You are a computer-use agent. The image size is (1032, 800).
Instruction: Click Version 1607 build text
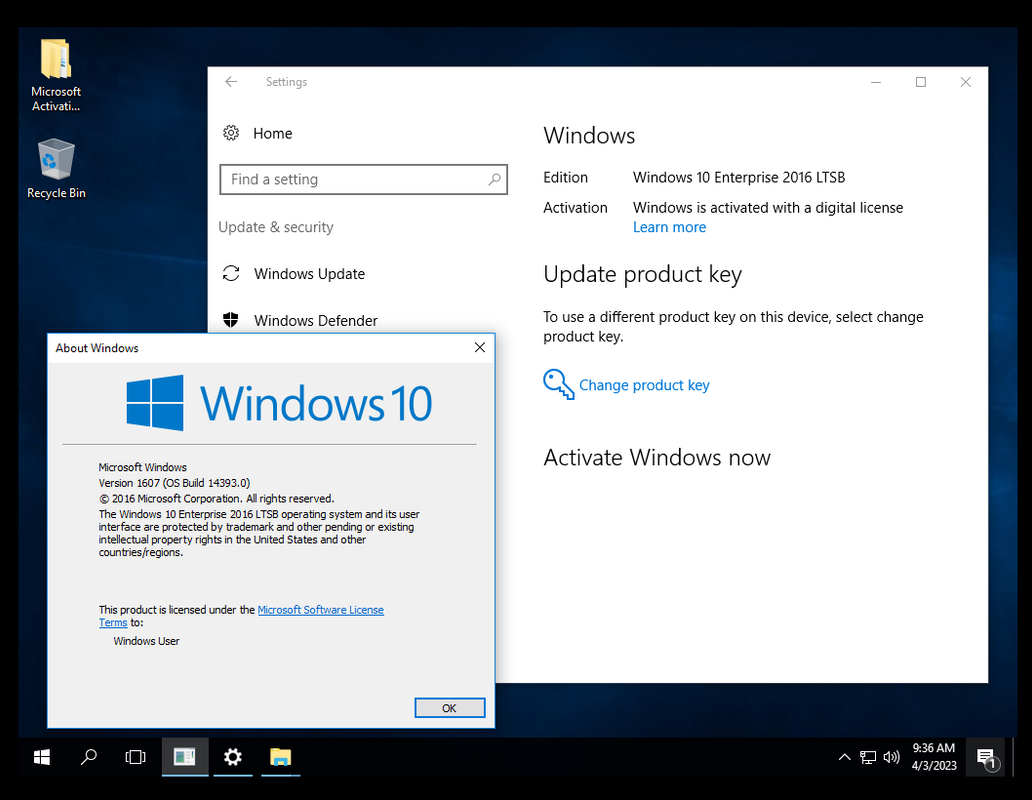pyautogui.click(x=174, y=483)
